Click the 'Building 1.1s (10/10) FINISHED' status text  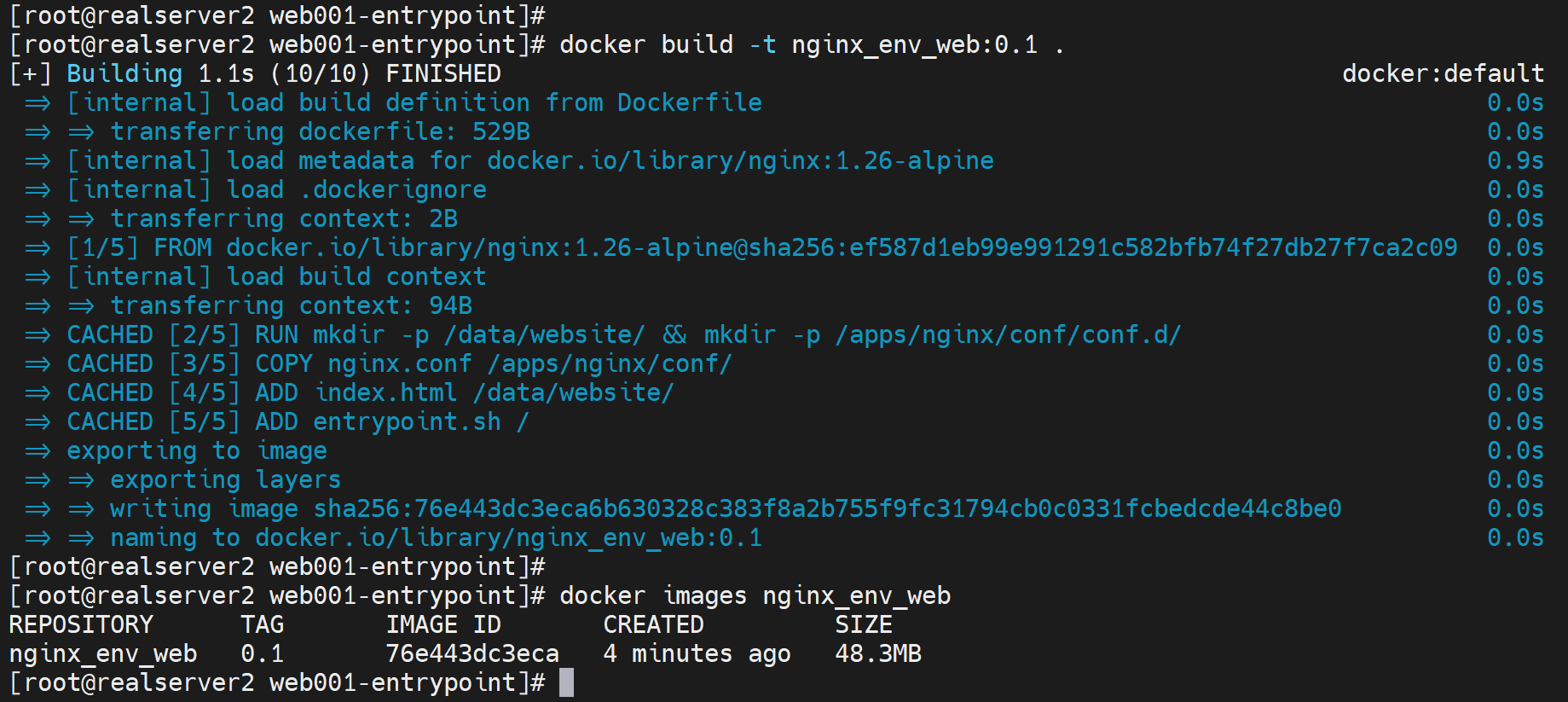283,73
